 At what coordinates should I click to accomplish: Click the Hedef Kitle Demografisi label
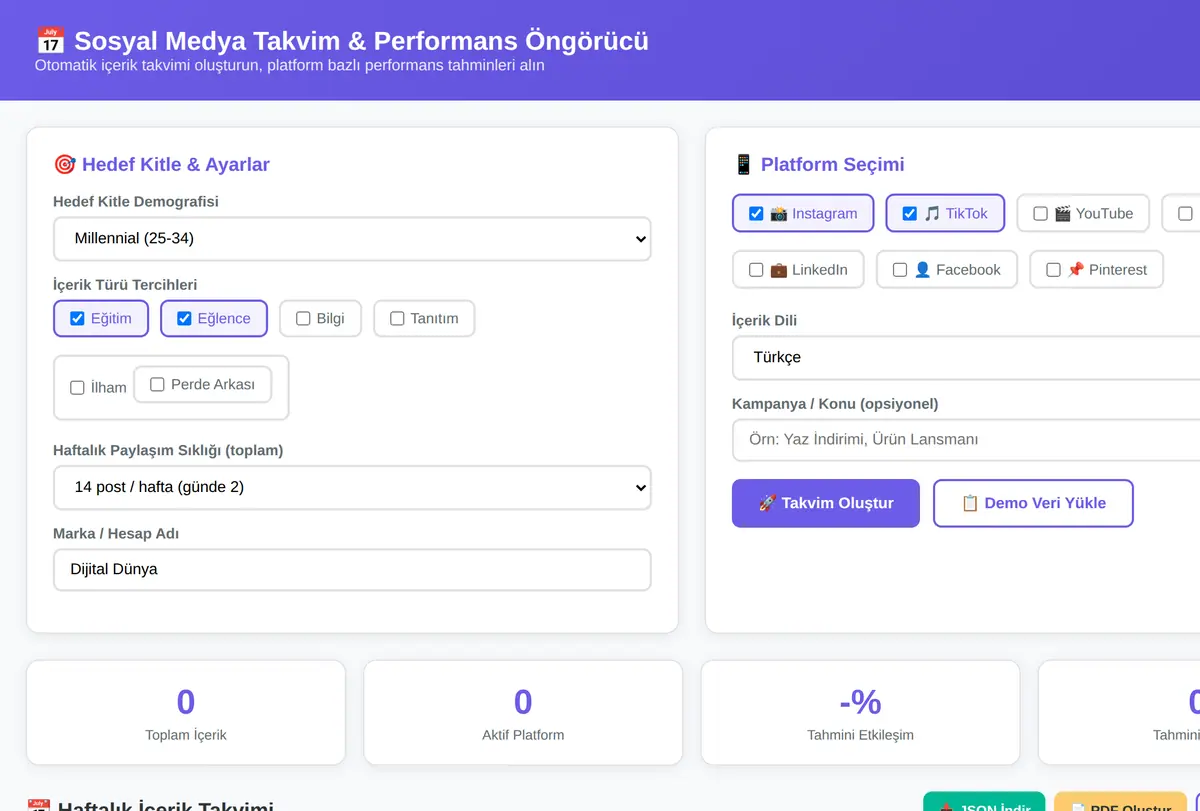tap(136, 202)
